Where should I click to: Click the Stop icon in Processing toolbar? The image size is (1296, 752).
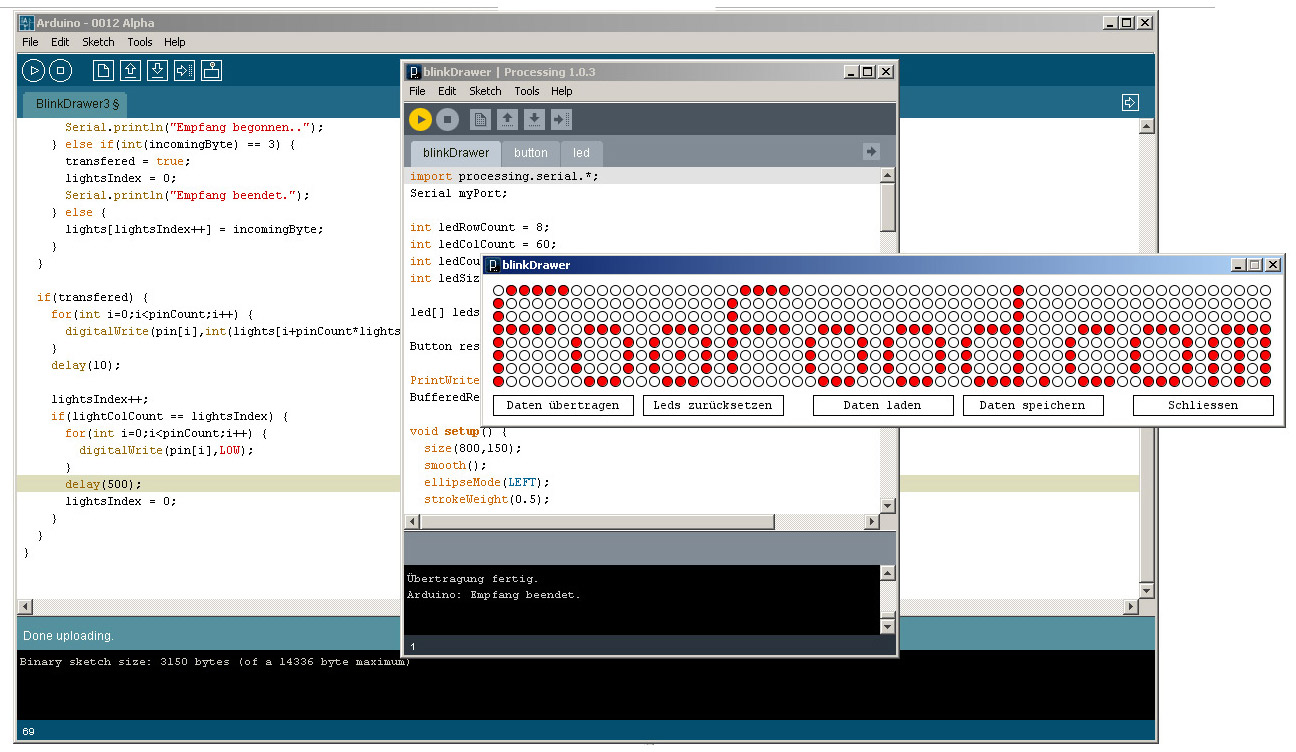point(448,120)
